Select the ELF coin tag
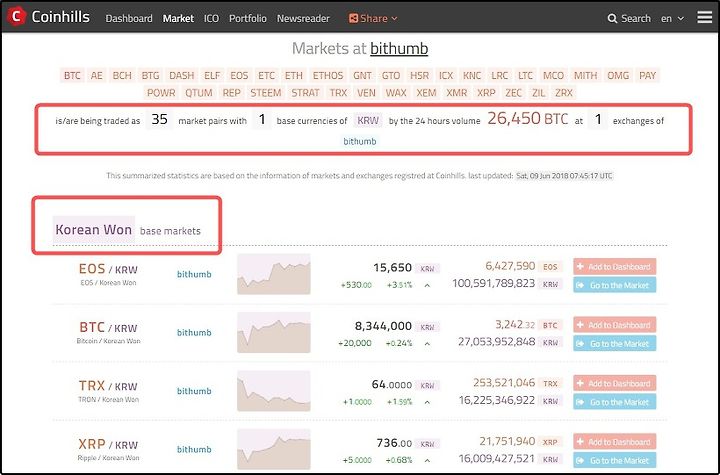Screen dimensions: 720x475 click(212, 75)
